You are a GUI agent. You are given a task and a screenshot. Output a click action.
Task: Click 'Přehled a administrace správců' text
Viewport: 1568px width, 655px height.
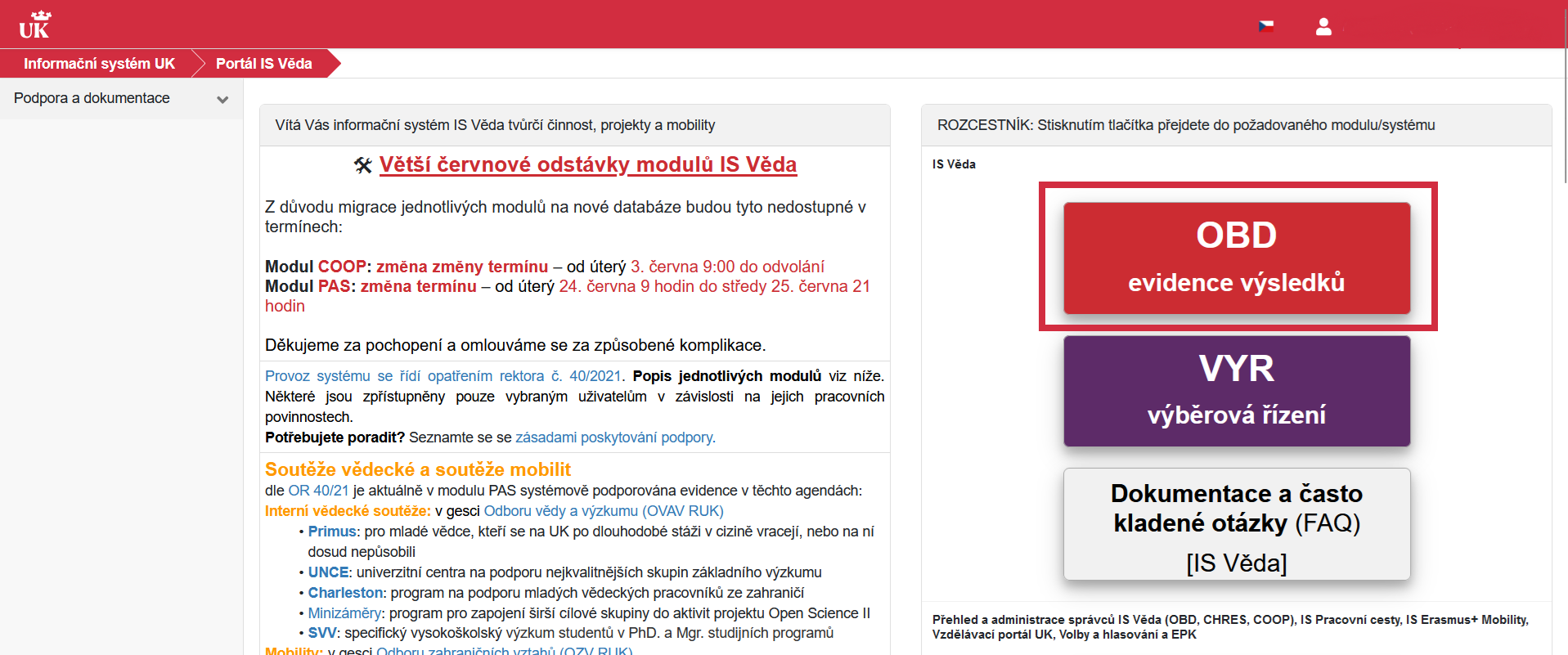[1230, 627]
